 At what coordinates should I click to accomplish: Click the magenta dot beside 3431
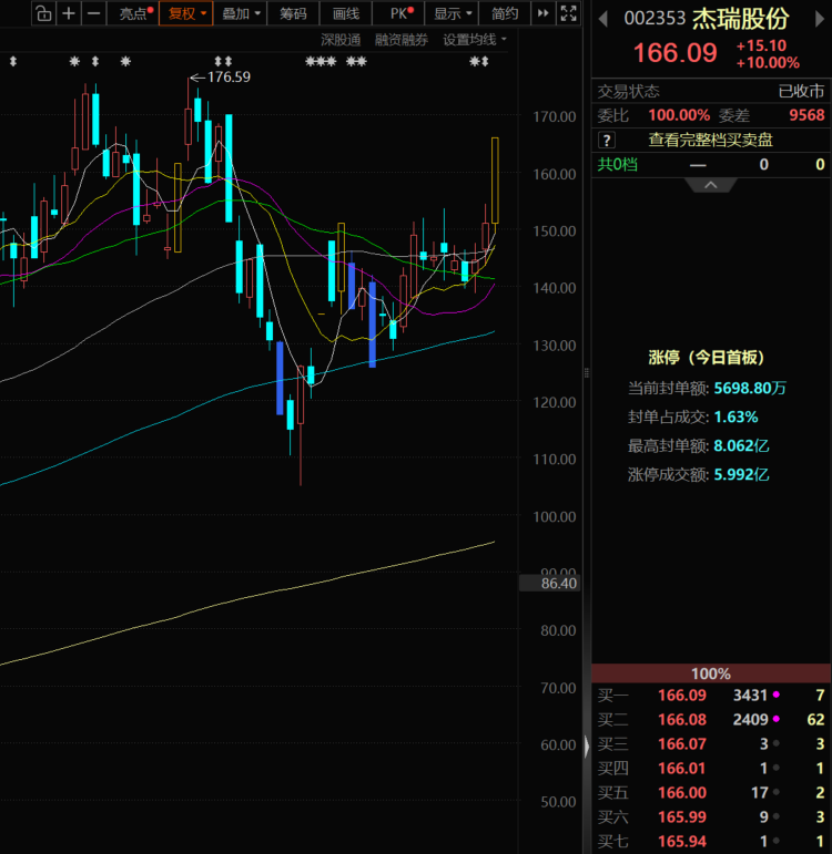[x=776, y=694]
